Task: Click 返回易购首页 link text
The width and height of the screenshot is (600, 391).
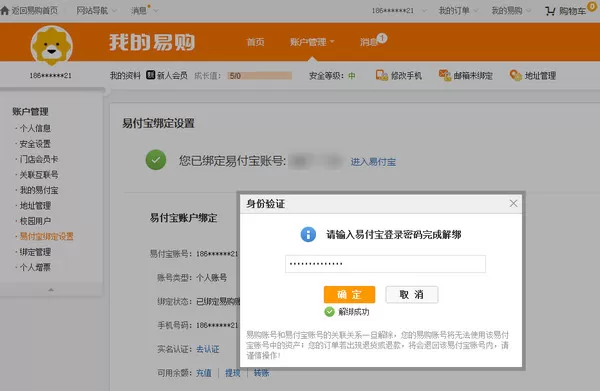Action: point(34,10)
